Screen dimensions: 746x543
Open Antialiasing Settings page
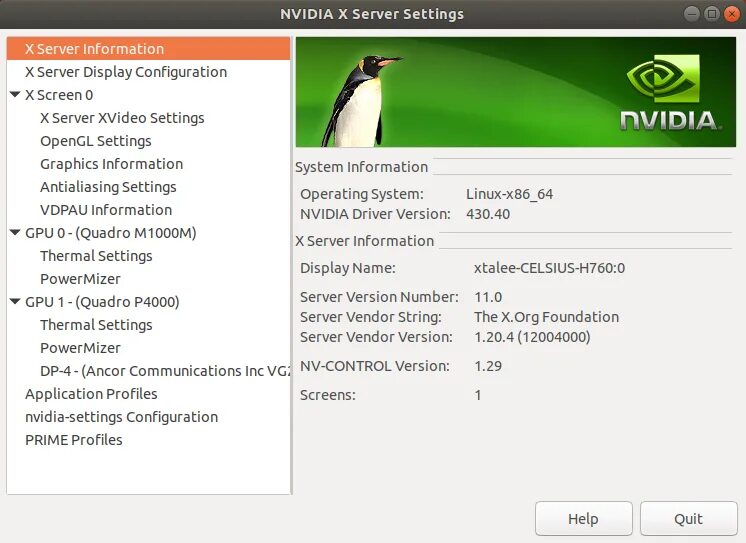point(108,187)
